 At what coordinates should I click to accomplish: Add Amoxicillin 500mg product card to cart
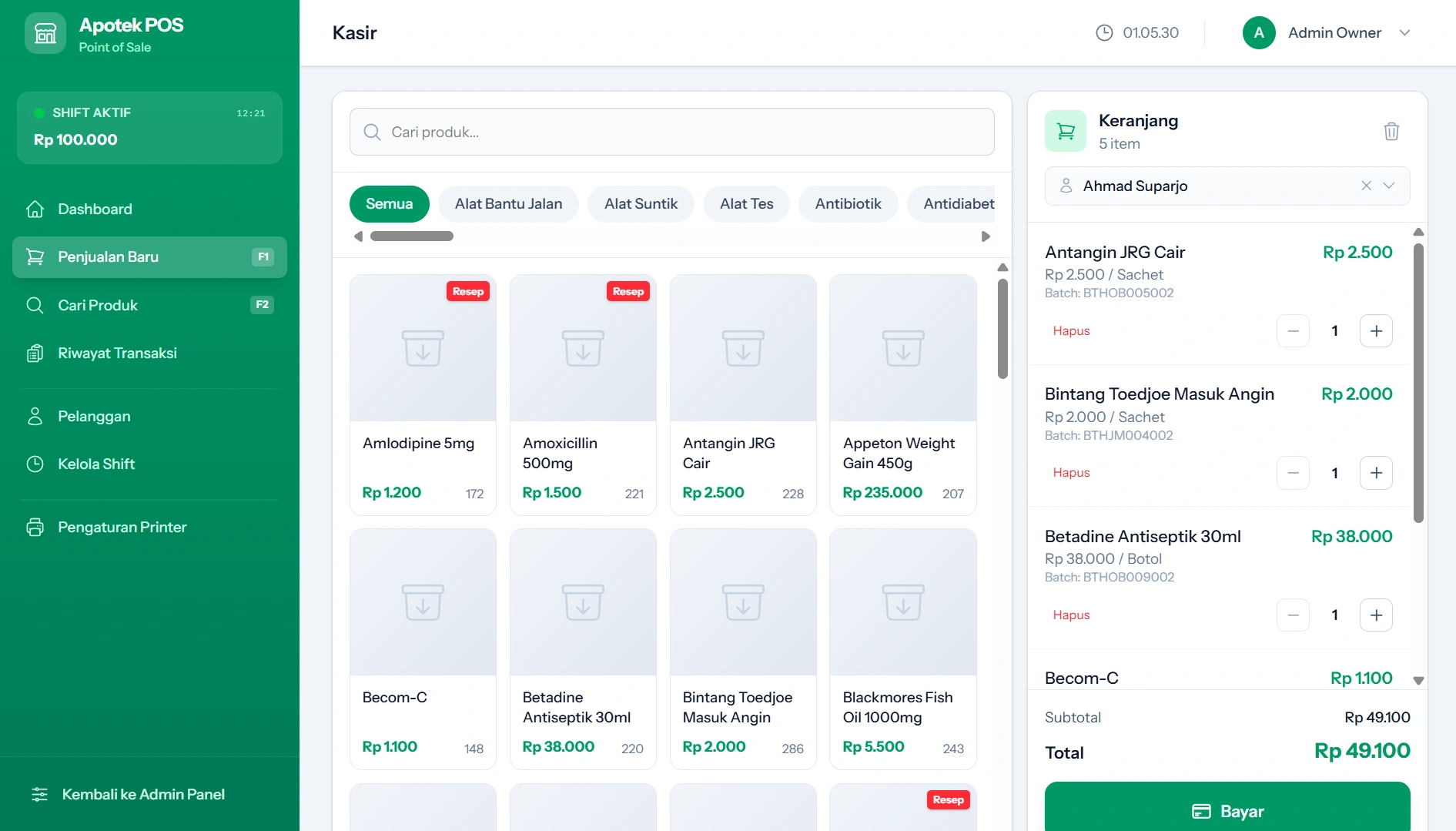coord(583,395)
